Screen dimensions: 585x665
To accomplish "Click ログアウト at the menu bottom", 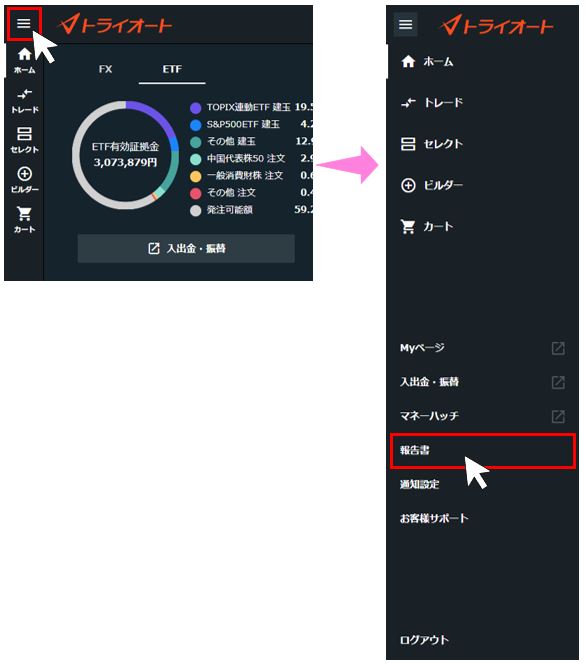I will pyautogui.click(x=424, y=640).
